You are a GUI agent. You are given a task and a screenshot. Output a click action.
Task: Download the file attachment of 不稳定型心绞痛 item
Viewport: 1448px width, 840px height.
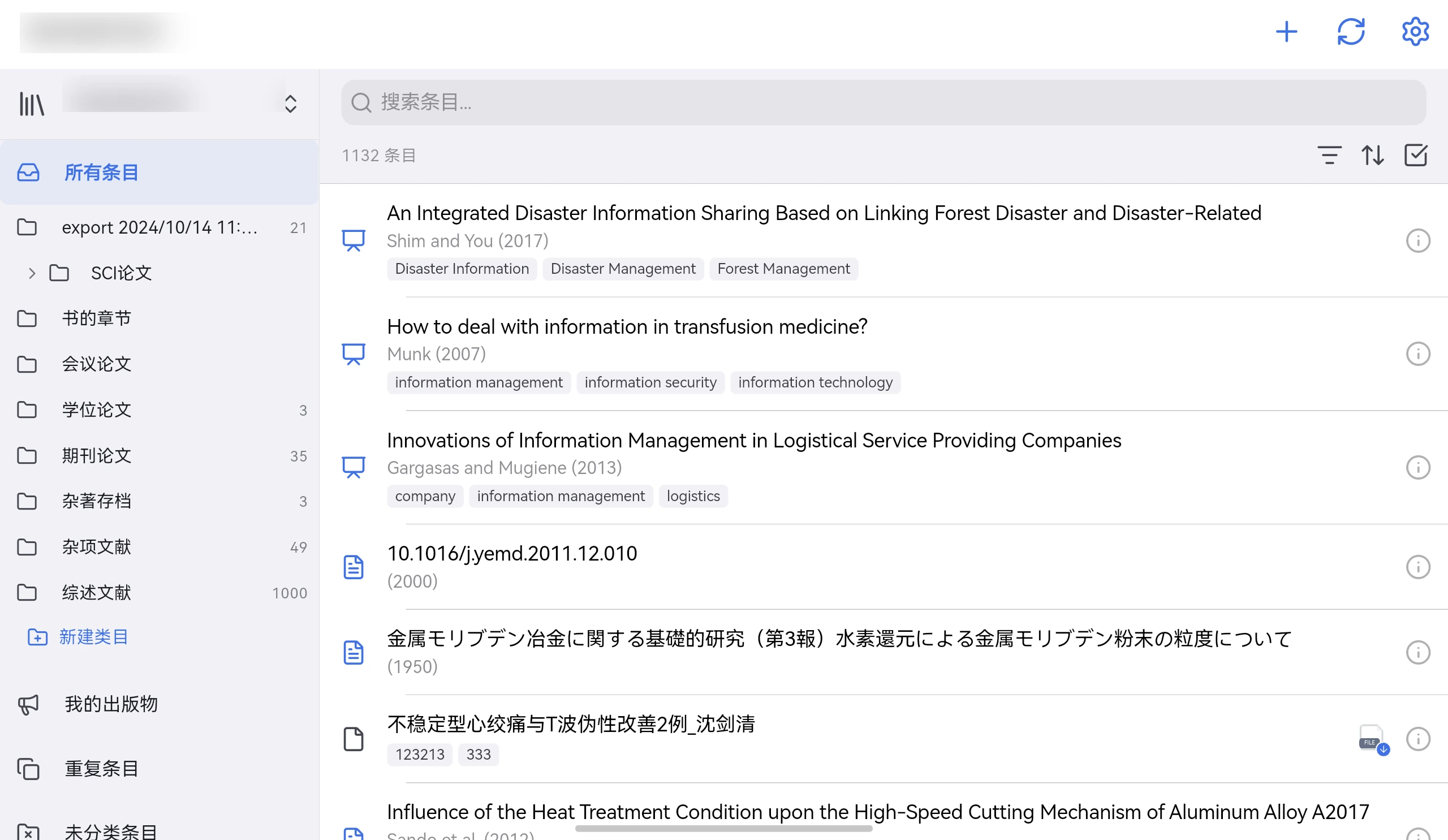tap(1373, 740)
